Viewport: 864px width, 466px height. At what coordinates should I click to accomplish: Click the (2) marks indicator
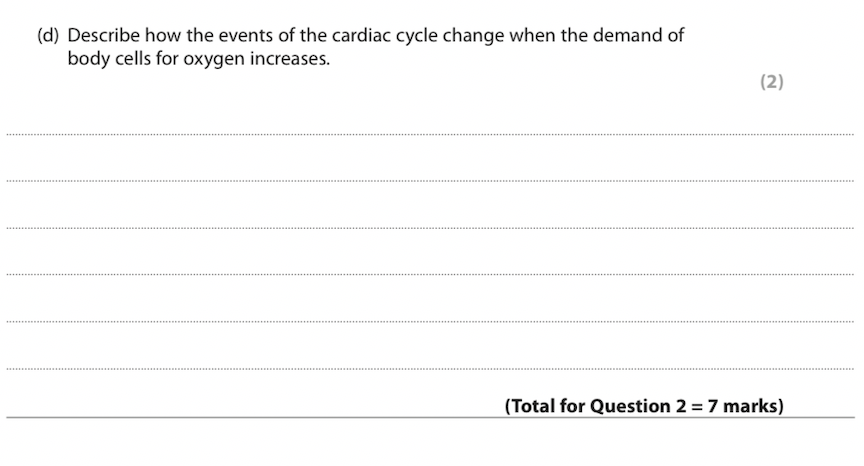click(x=771, y=82)
